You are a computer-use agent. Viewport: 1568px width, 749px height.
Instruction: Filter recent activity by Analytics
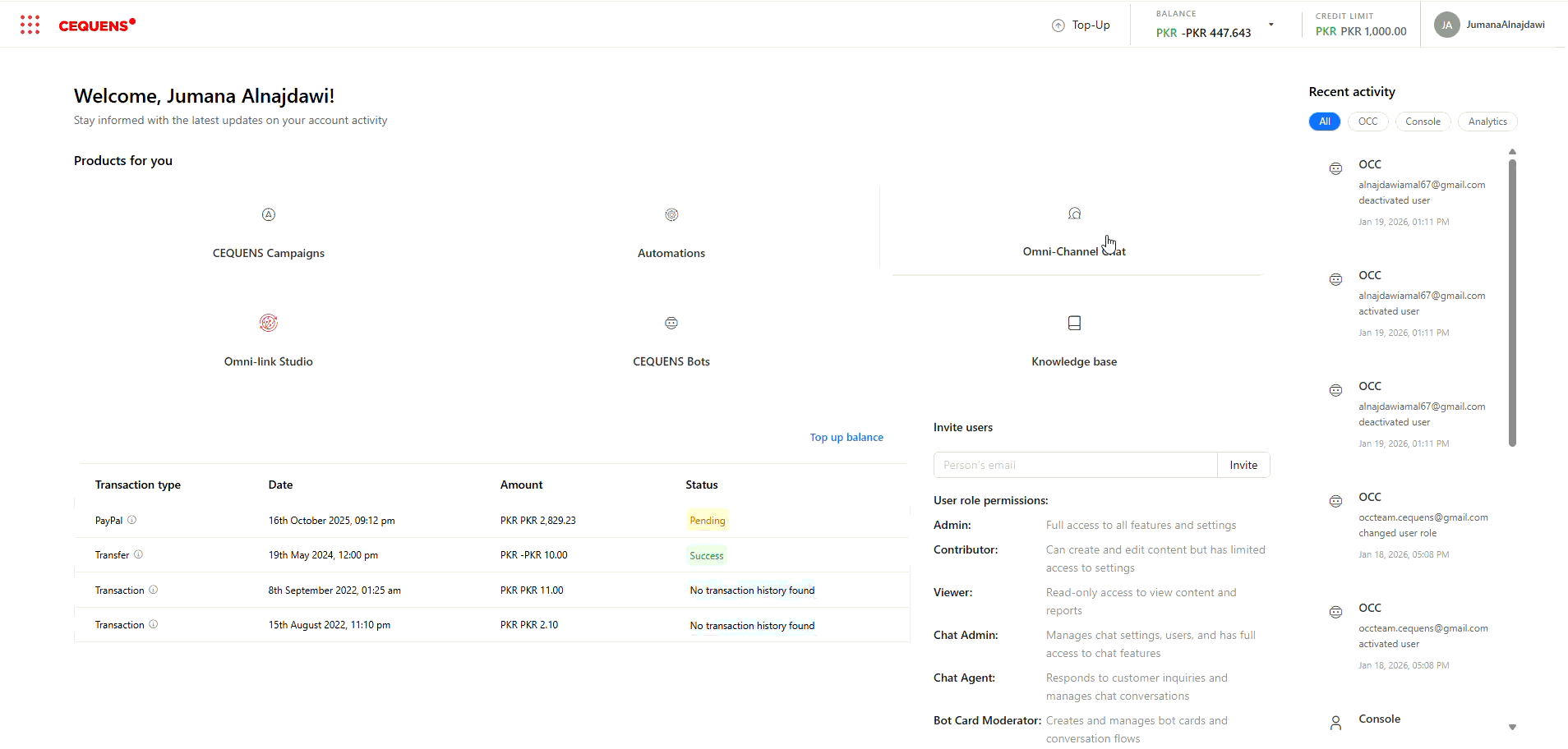click(1487, 122)
